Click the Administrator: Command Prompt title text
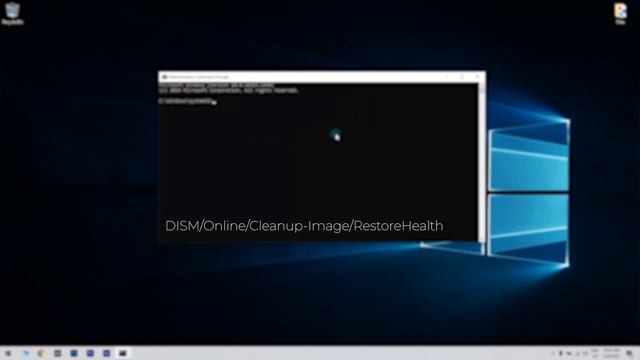The image size is (640, 360). coord(199,77)
